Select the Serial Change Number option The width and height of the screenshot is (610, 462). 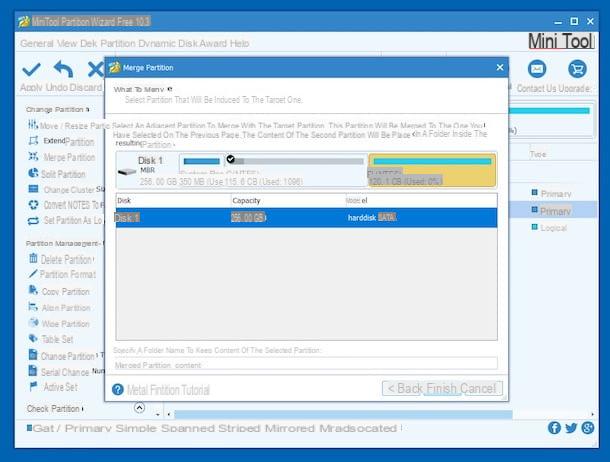click(66, 372)
